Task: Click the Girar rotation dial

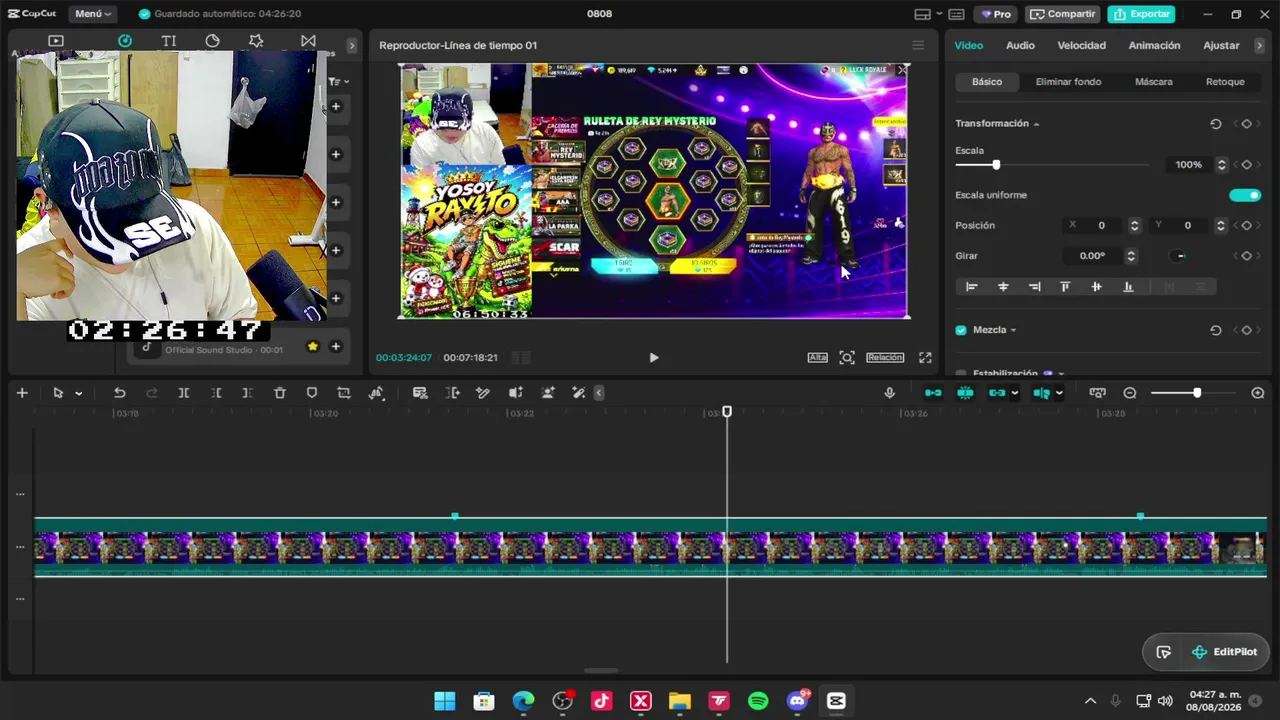Action: (1179, 256)
